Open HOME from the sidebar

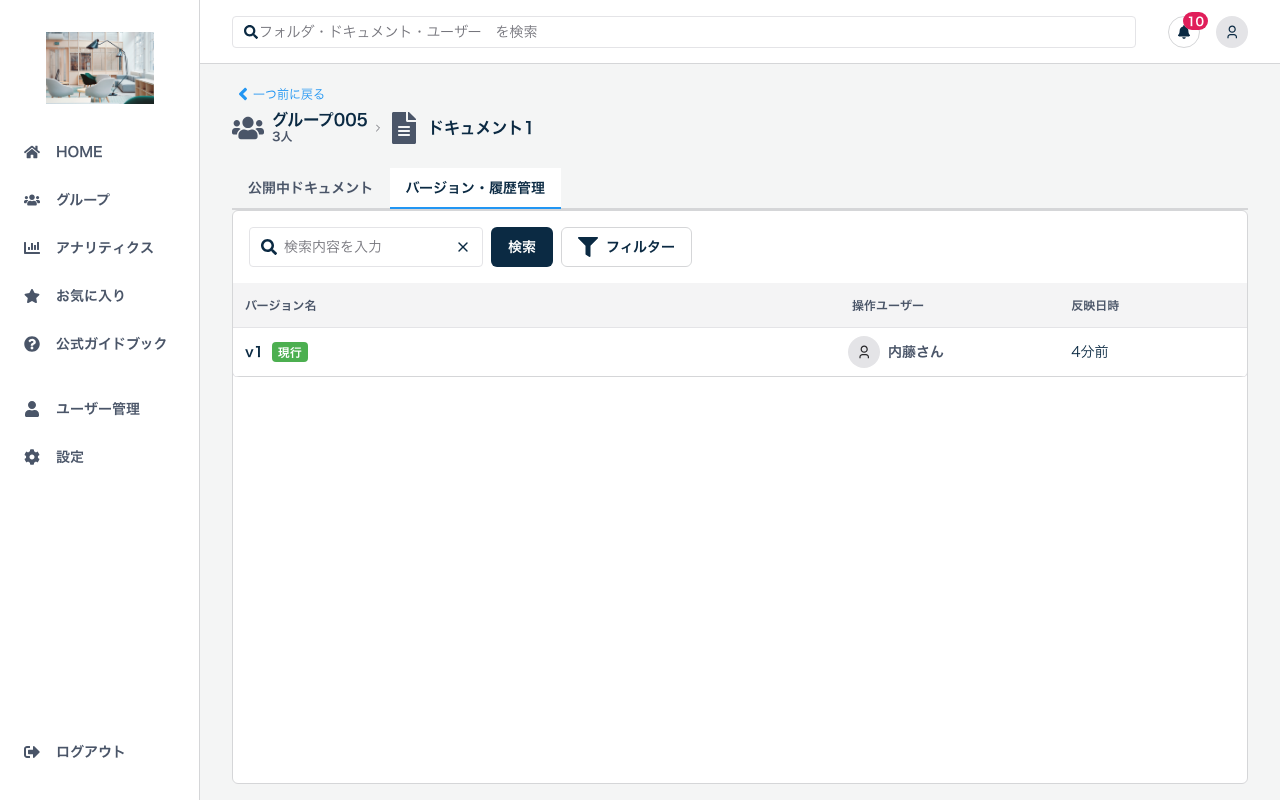click(x=79, y=152)
